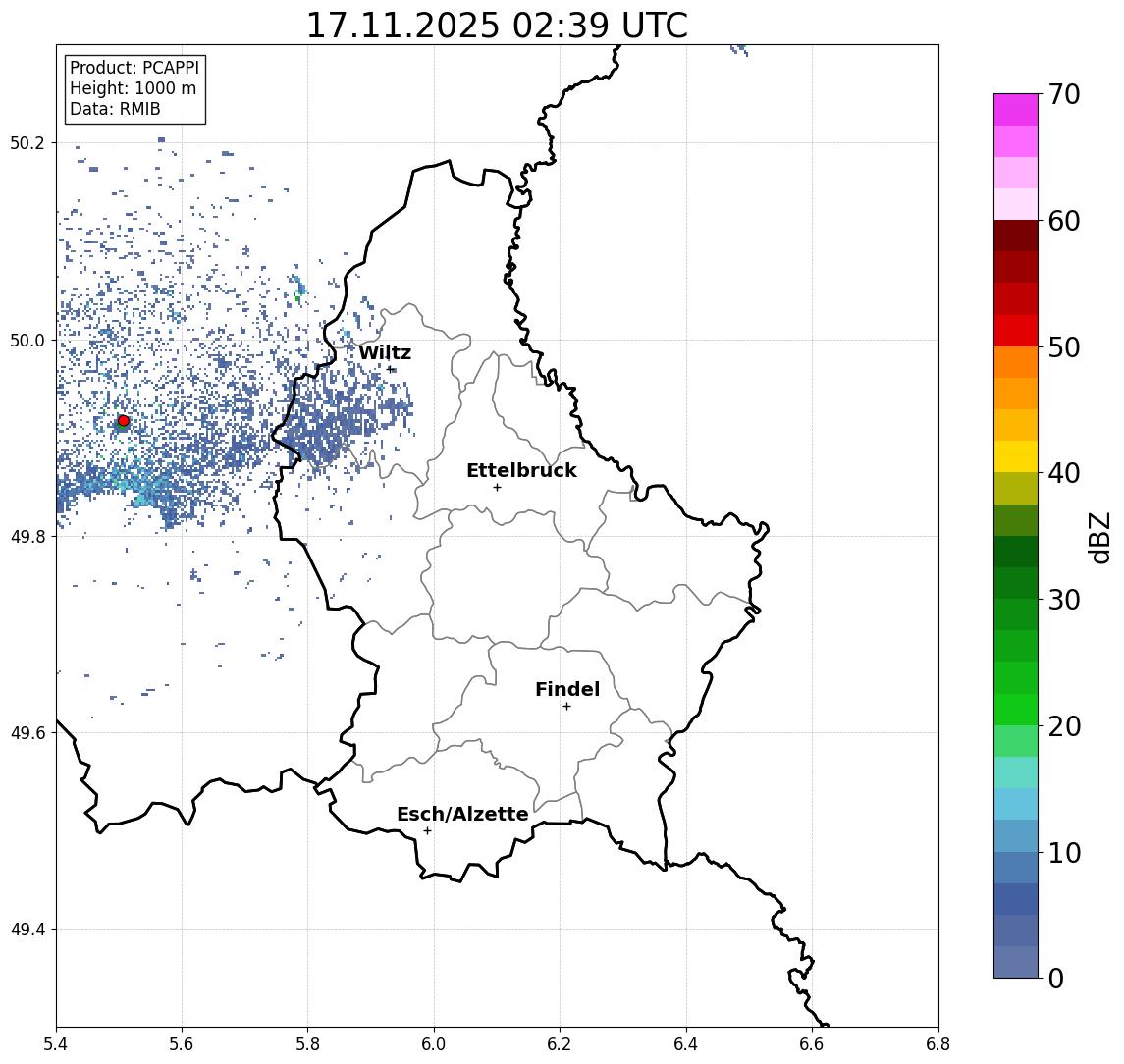Pick the magenta top colorbar segment

1016,110
